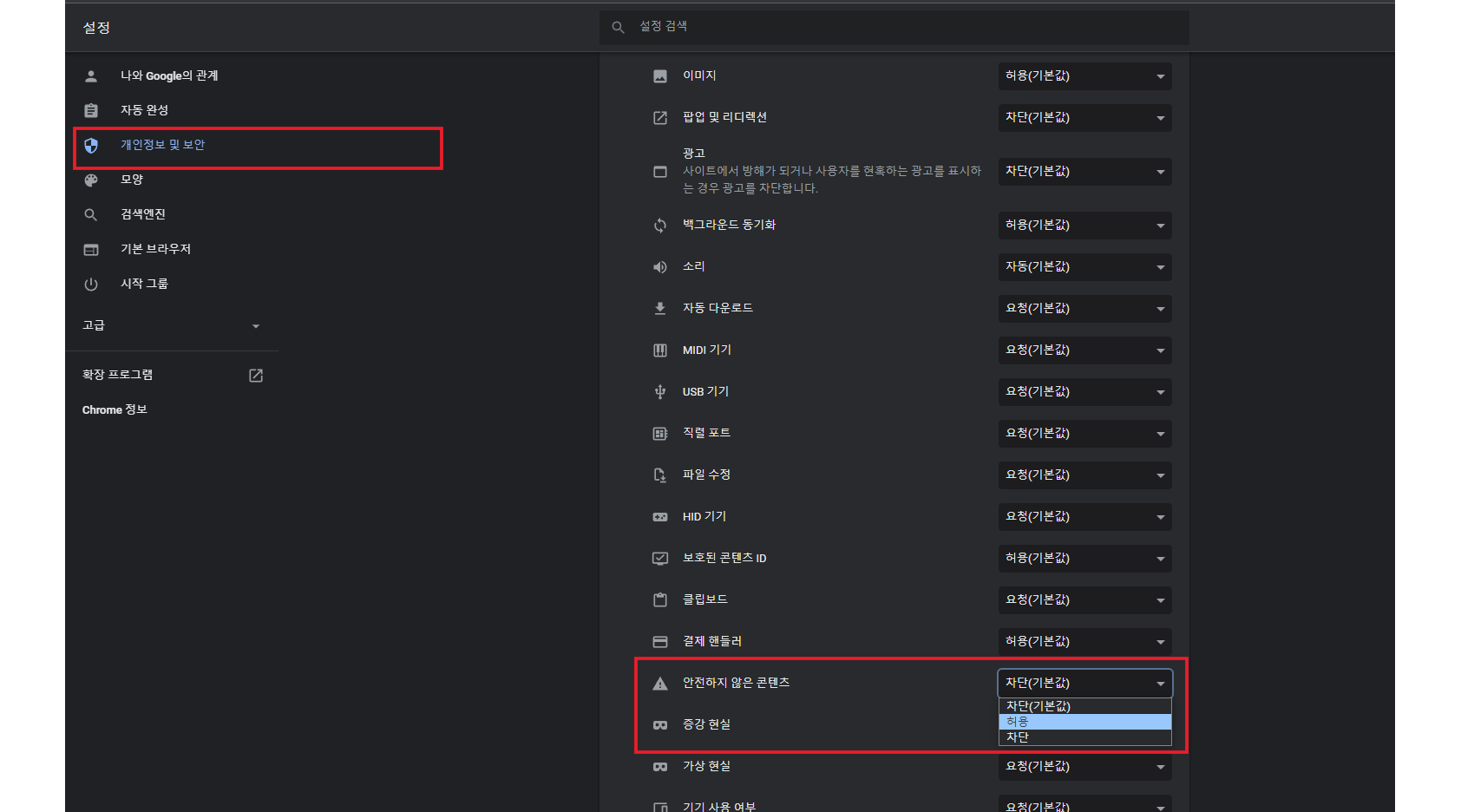Click the gamepad icon for HID 기기

point(660,517)
